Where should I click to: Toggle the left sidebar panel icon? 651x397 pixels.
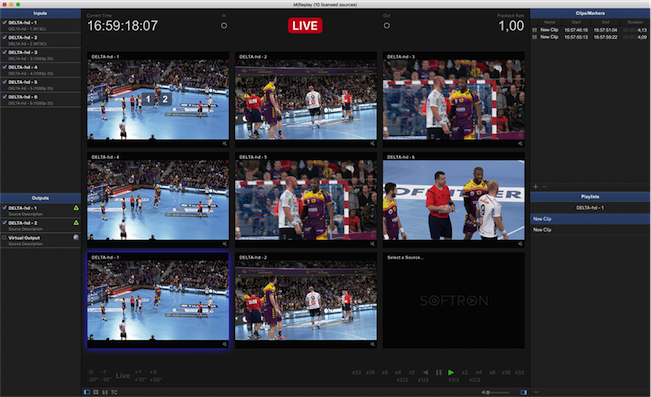coord(87,392)
